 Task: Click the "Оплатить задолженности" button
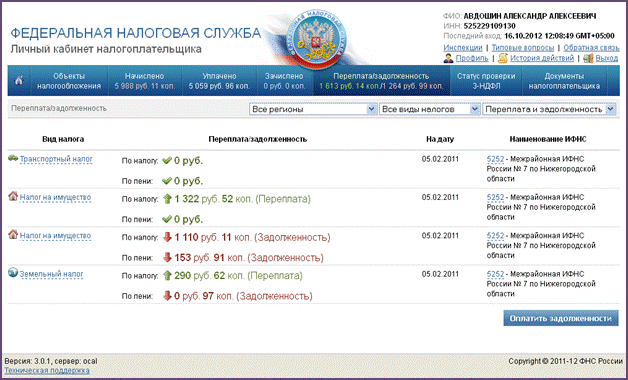click(561, 318)
